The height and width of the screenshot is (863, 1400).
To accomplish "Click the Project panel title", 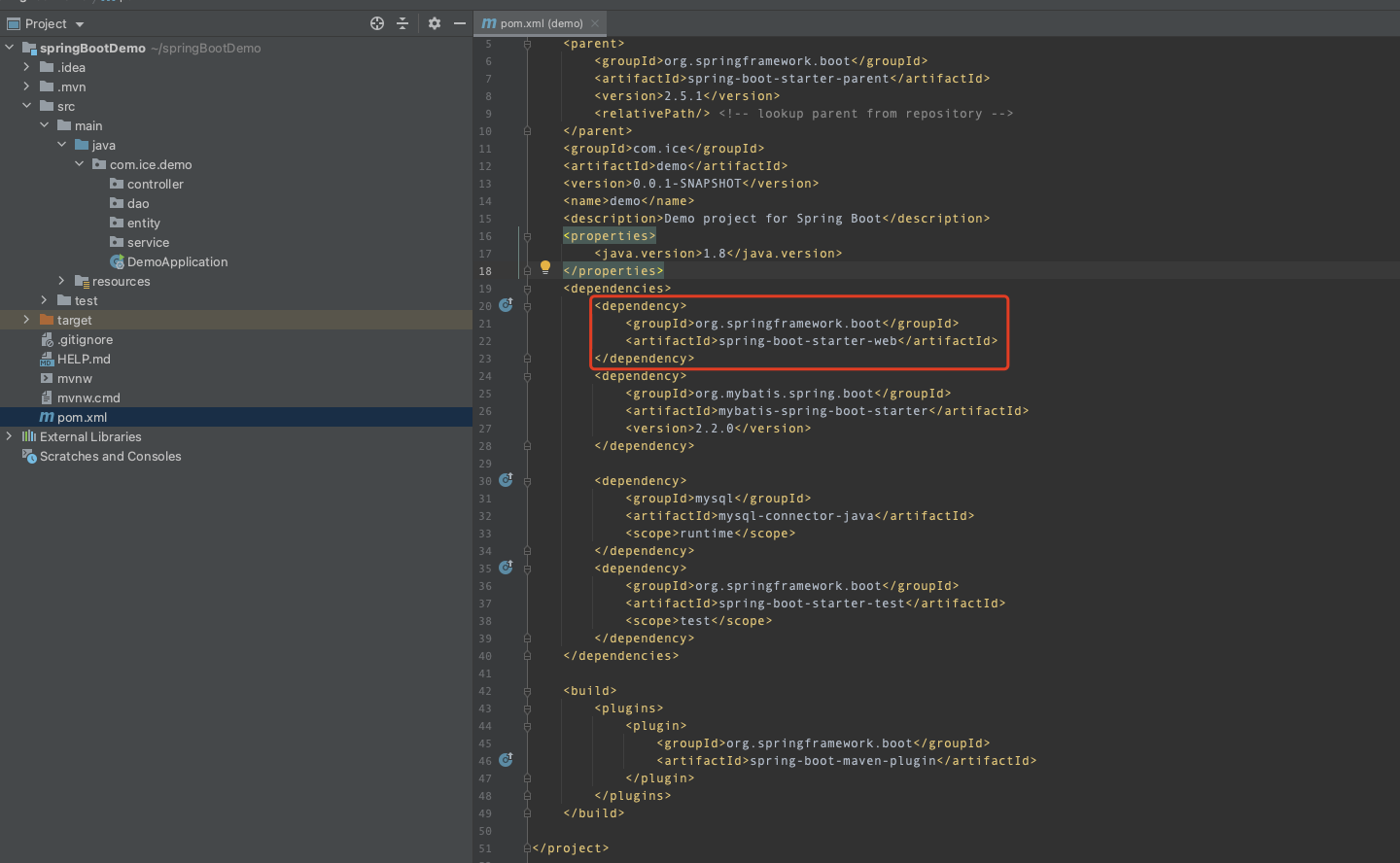I will pyautogui.click(x=46, y=23).
